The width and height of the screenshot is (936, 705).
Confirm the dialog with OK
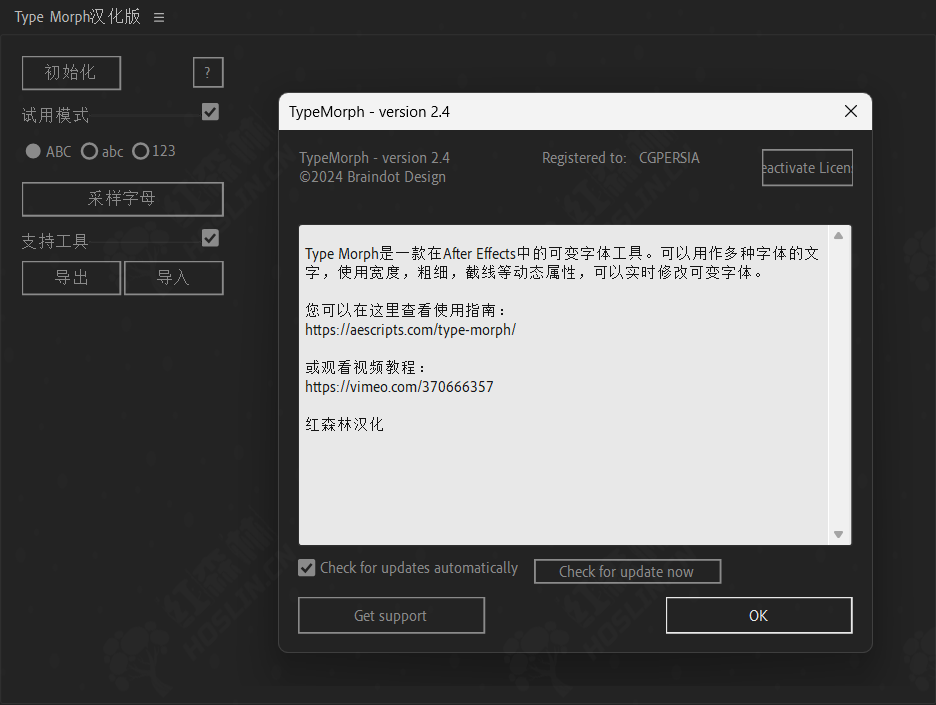759,615
